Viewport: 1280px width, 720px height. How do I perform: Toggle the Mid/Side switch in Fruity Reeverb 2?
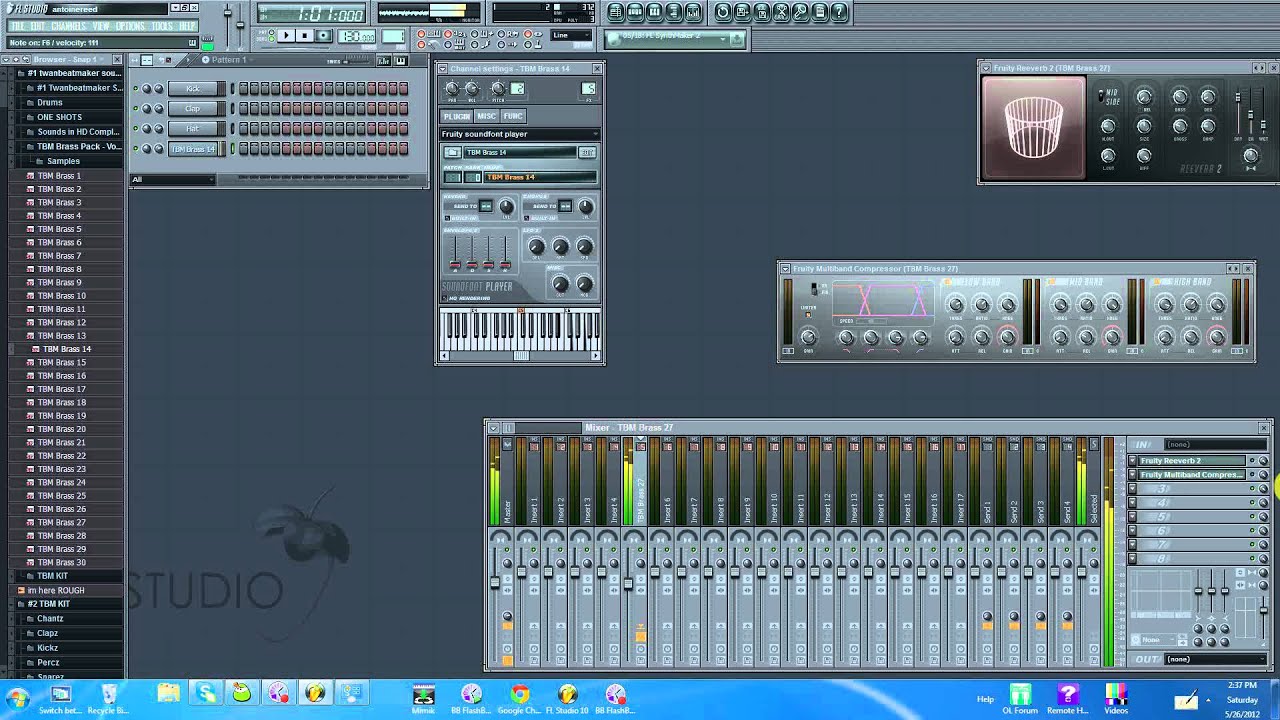click(x=1101, y=96)
